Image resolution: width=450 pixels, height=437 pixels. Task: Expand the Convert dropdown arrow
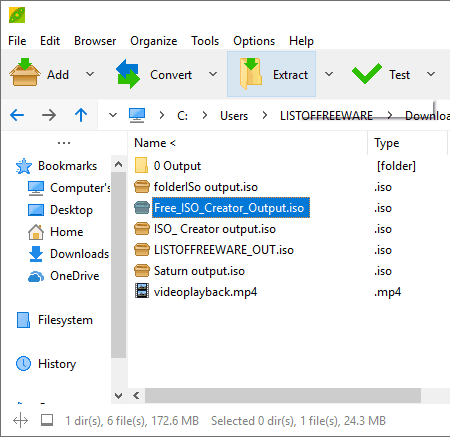click(213, 74)
